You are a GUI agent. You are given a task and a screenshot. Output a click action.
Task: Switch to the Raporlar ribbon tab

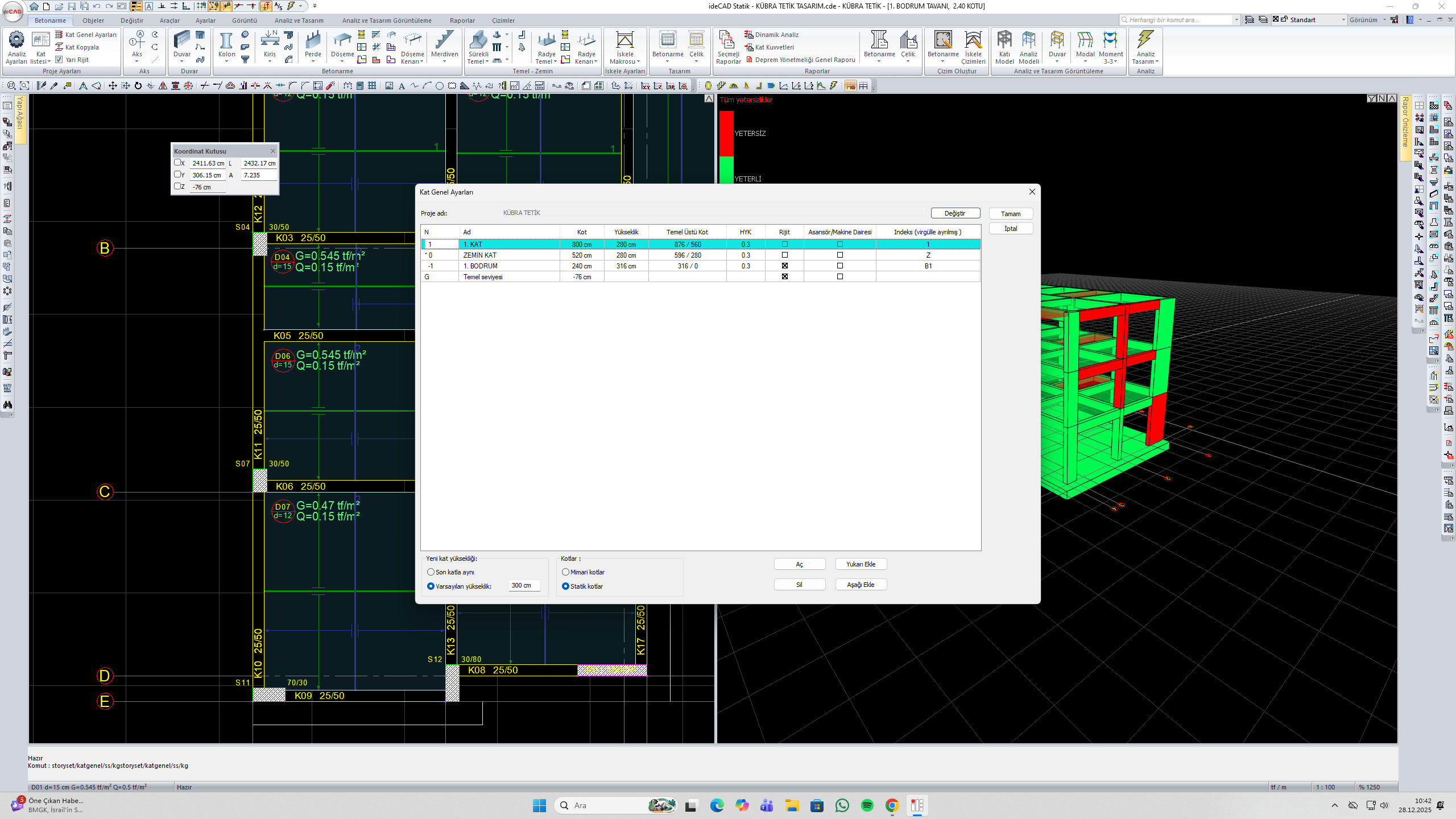click(x=462, y=20)
